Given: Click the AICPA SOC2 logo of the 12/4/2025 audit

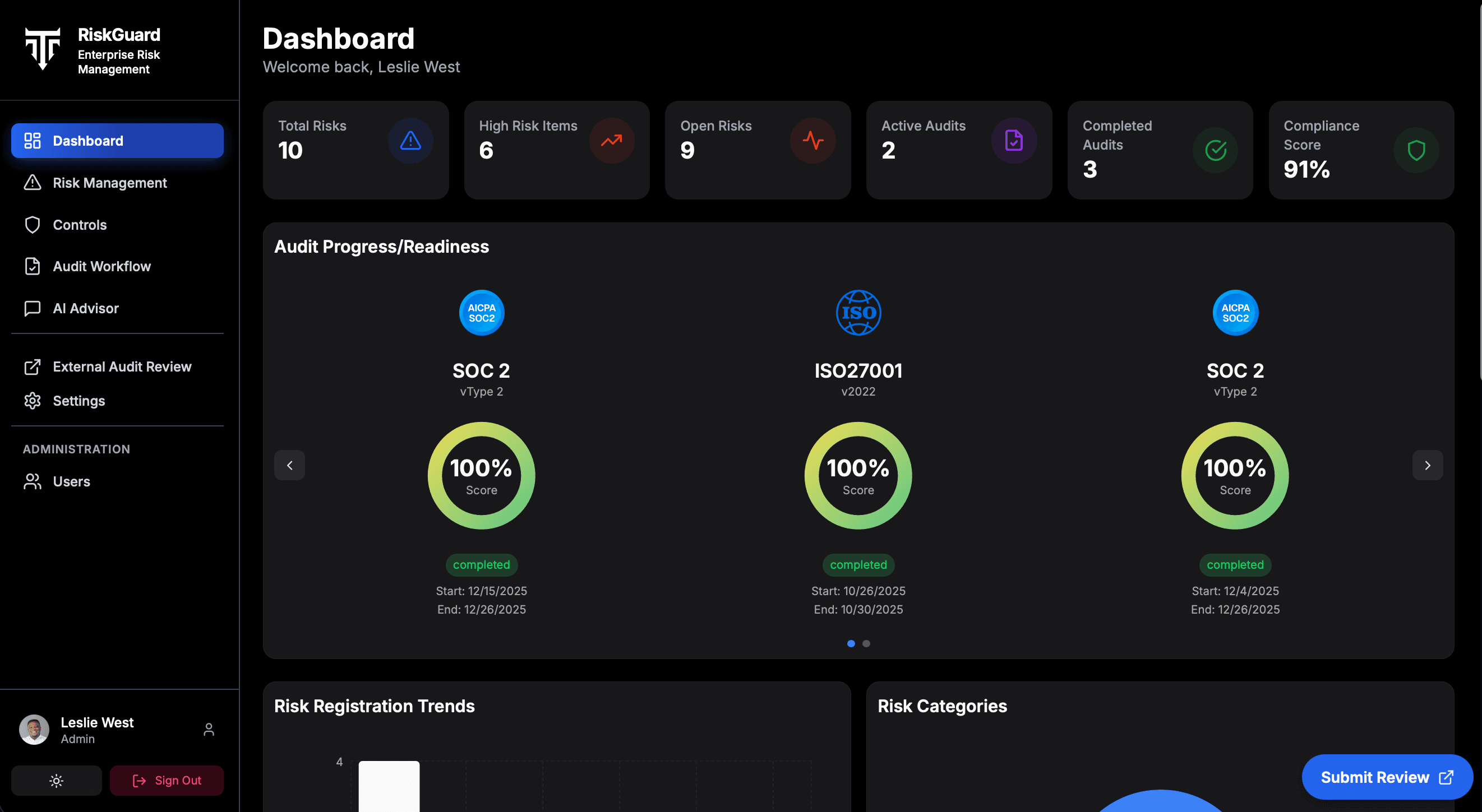Looking at the screenshot, I should (1235, 313).
